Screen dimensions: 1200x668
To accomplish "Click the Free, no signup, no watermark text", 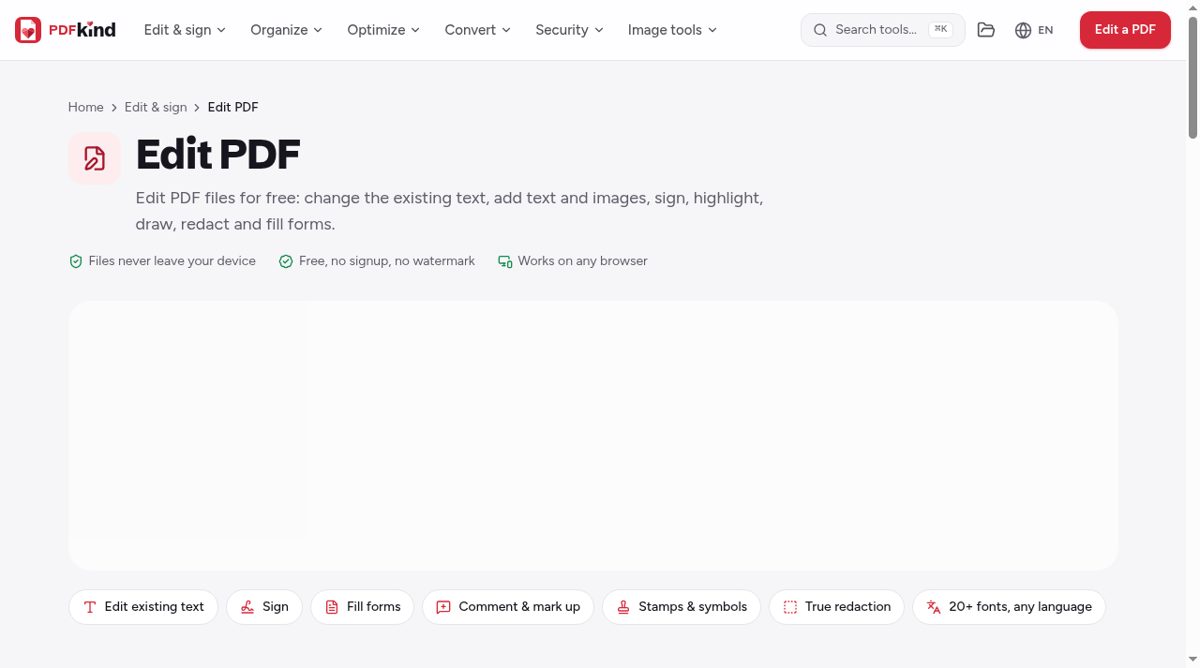I will tap(387, 261).
